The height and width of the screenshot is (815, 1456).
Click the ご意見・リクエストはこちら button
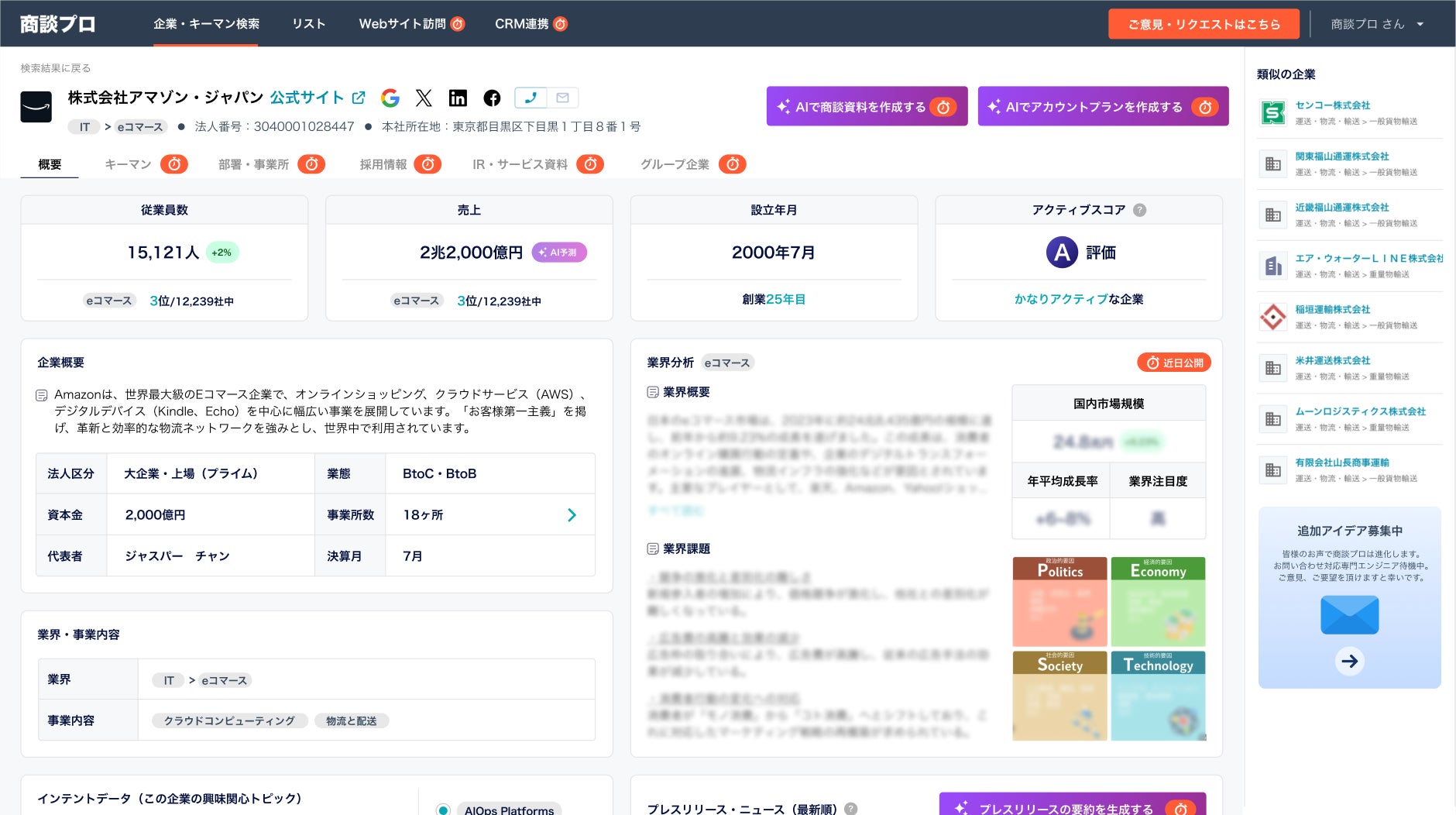(1204, 24)
